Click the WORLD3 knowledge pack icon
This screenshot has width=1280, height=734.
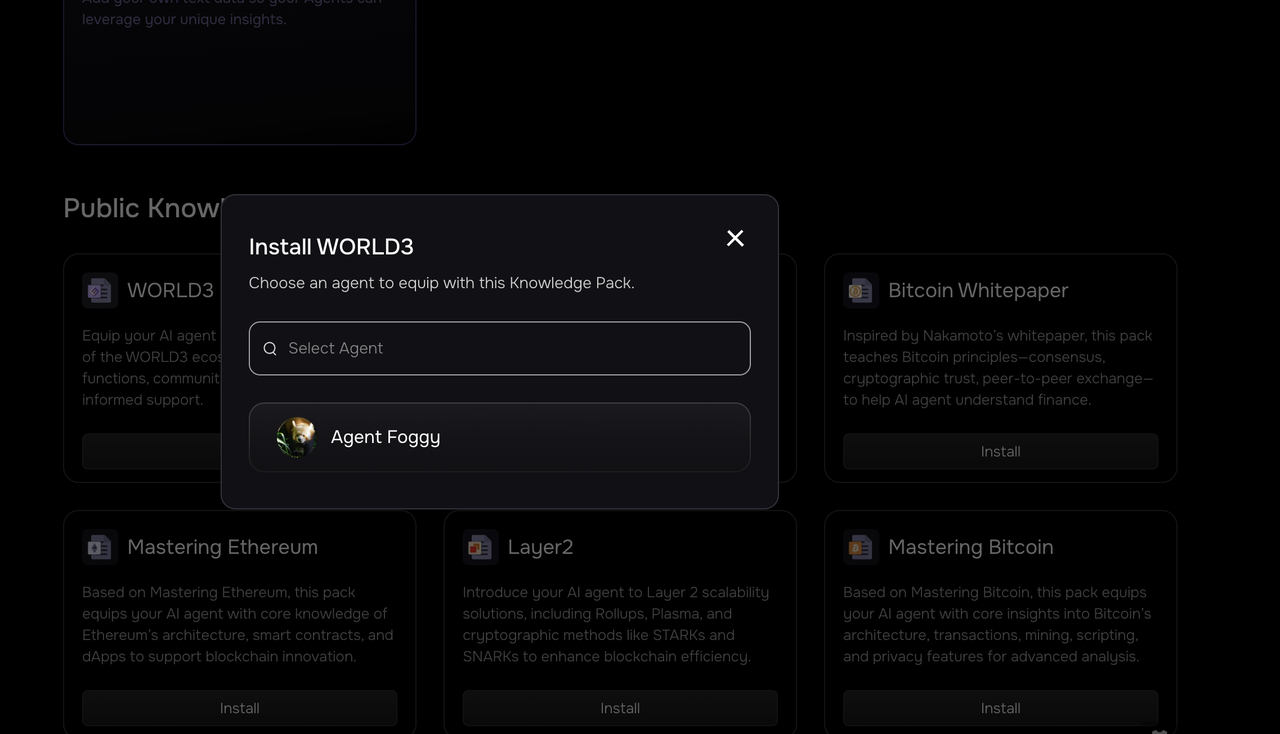100,291
